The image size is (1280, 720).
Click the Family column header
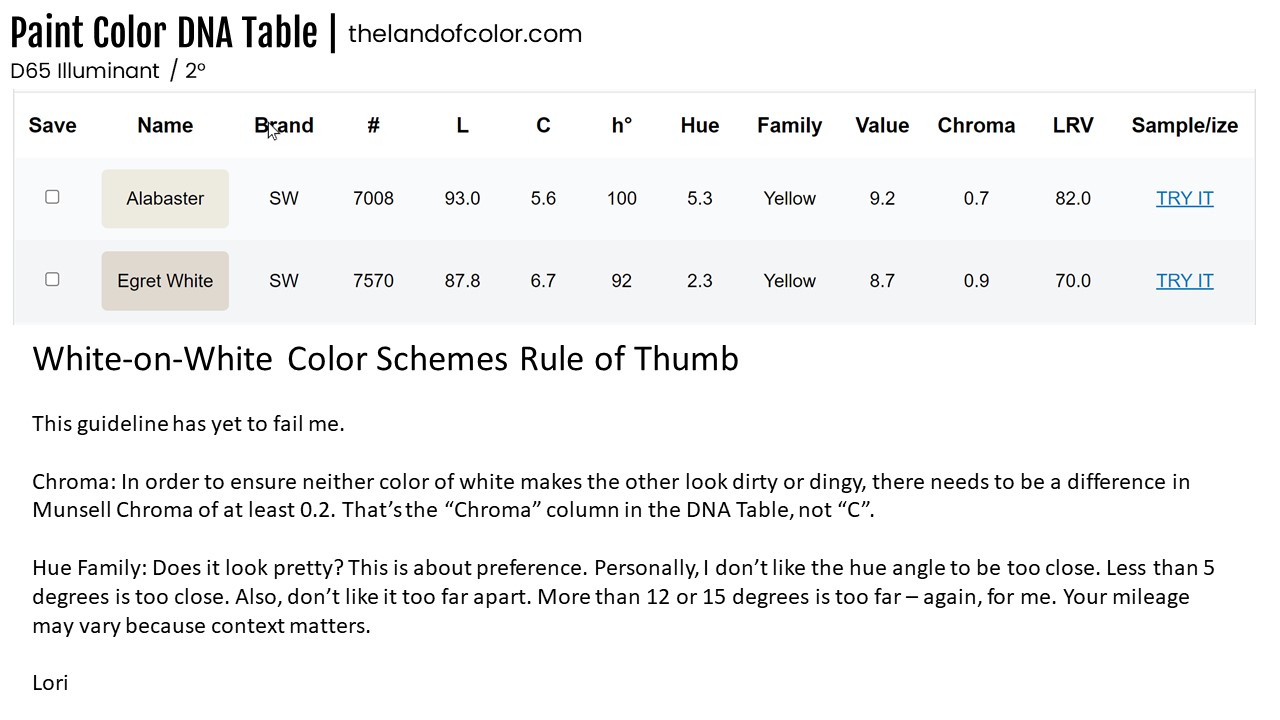click(x=789, y=125)
